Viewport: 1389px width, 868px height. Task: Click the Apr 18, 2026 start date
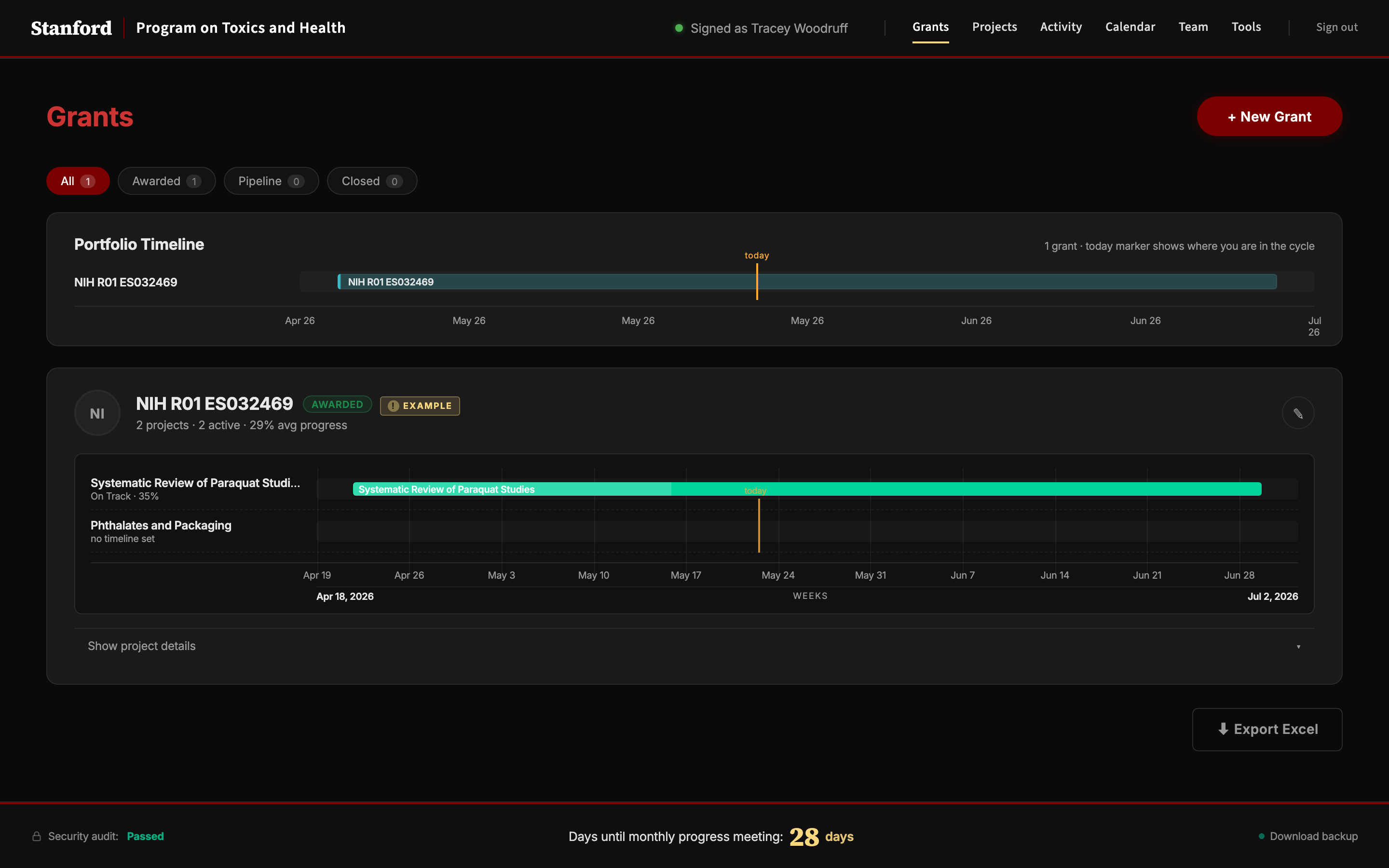(x=345, y=597)
